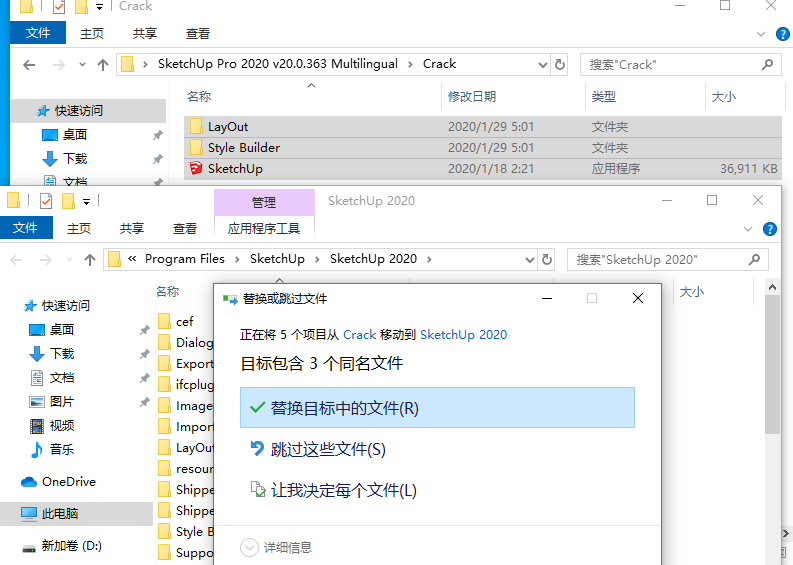Go back in the Crack window

(x=29, y=65)
